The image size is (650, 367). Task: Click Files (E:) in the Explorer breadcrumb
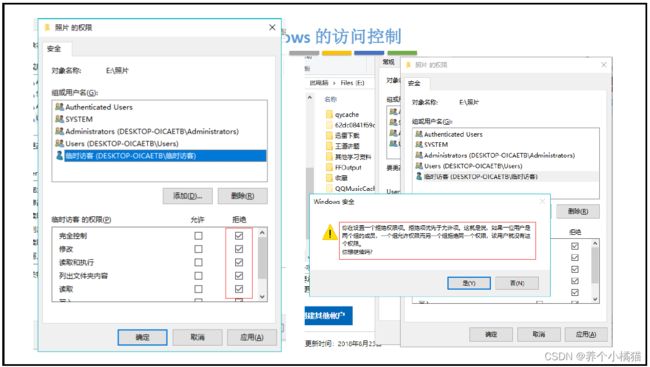pos(352,83)
